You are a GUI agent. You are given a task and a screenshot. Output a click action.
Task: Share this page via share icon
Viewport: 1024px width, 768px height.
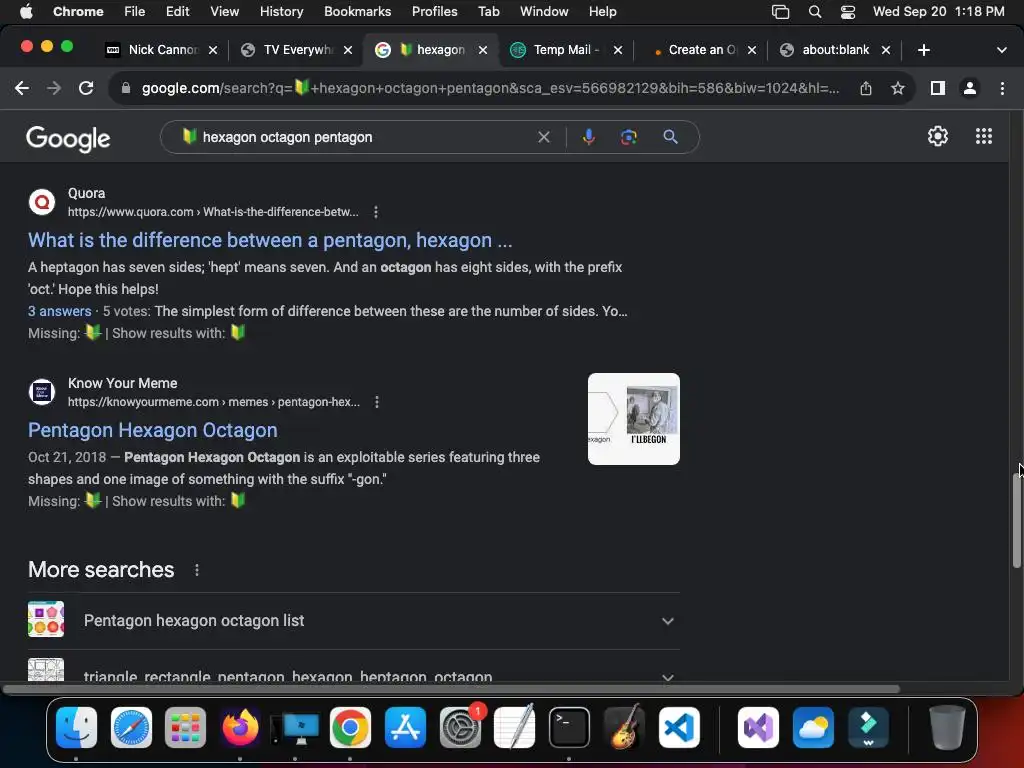tap(865, 88)
